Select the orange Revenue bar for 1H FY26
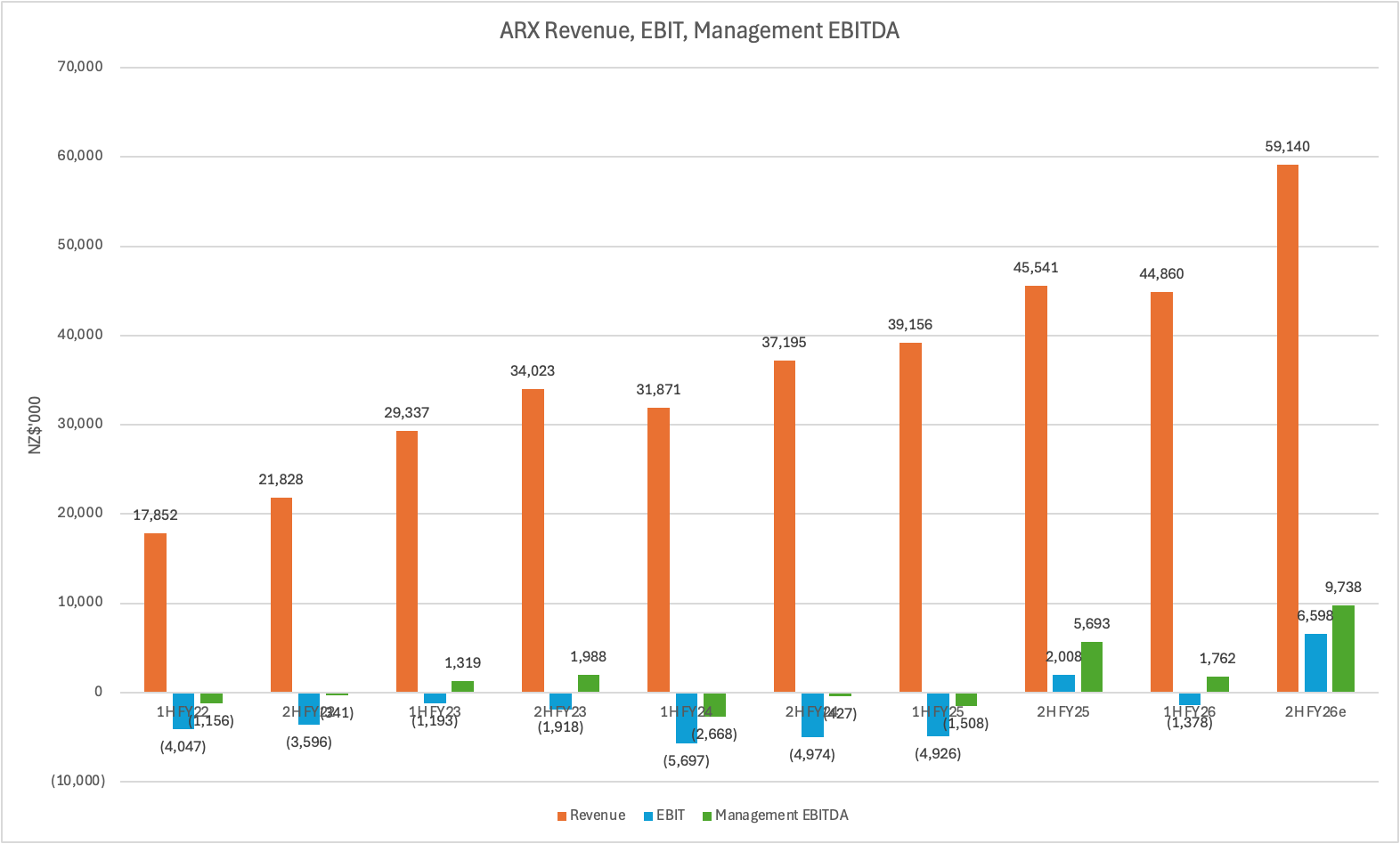1400x844 pixels. (x=1161, y=492)
